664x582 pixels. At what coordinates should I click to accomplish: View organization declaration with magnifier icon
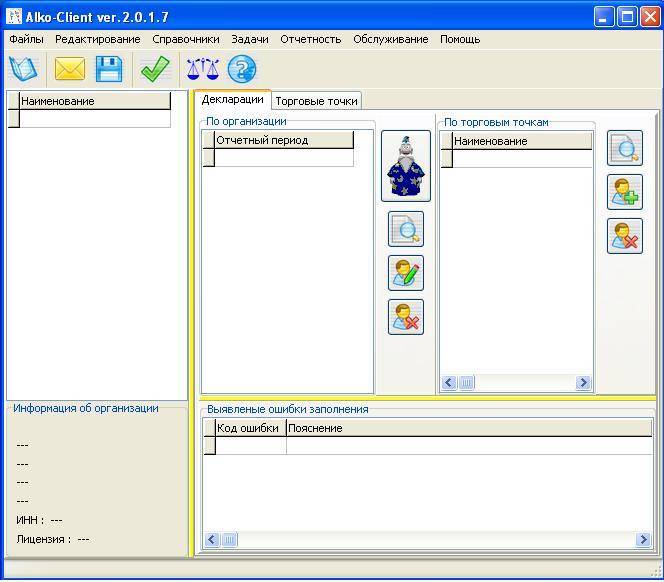(406, 229)
